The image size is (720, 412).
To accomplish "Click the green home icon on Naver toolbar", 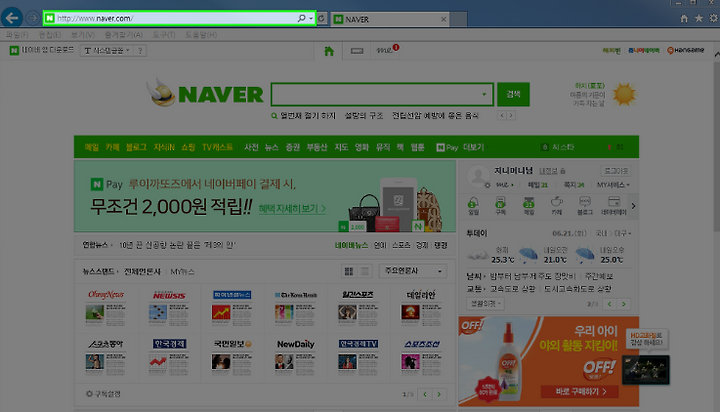I will click(329, 51).
